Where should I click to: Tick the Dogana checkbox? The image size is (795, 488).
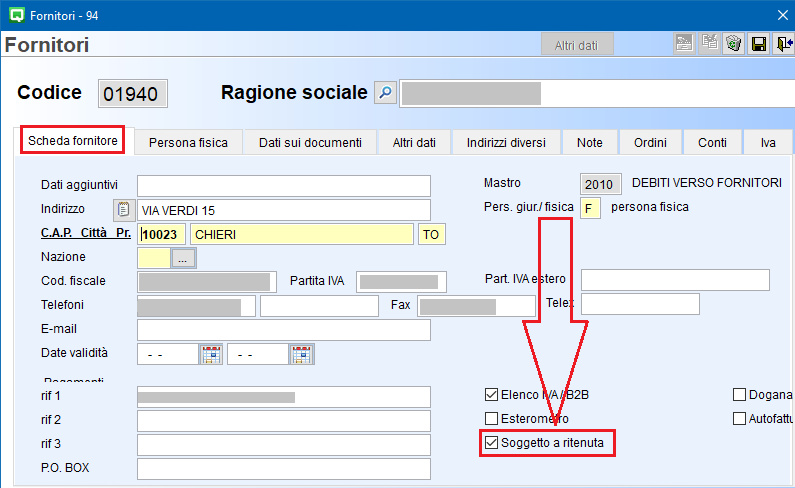click(x=740, y=395)
